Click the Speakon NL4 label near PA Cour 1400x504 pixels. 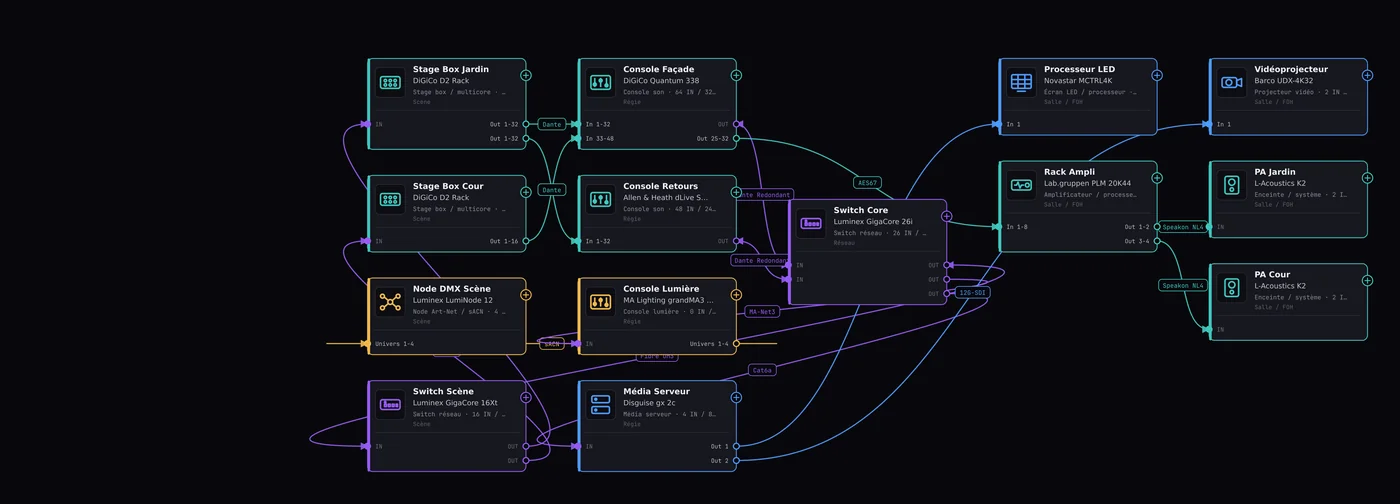[1184, 285]
